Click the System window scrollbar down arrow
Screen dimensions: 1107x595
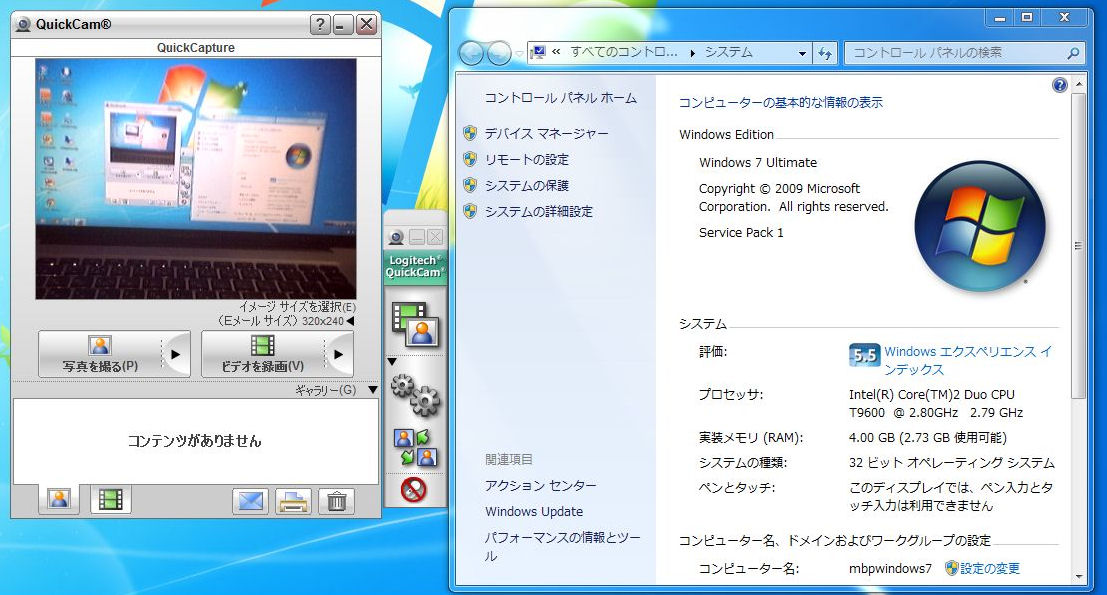pyautogui.click(x=1078, y=577)
